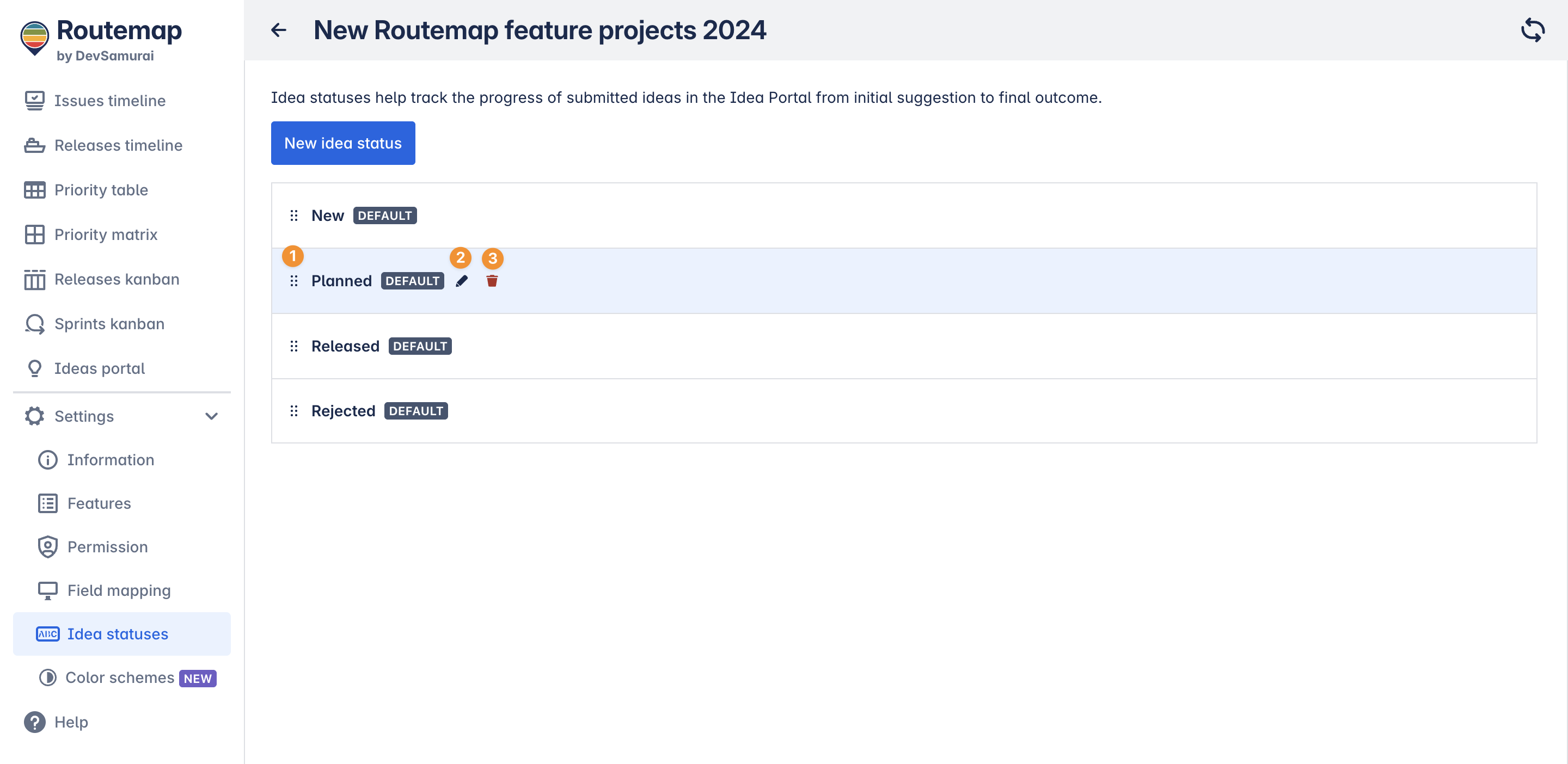
Task: Click the edit pencil icon for Planned status
Action: [462, 281]
